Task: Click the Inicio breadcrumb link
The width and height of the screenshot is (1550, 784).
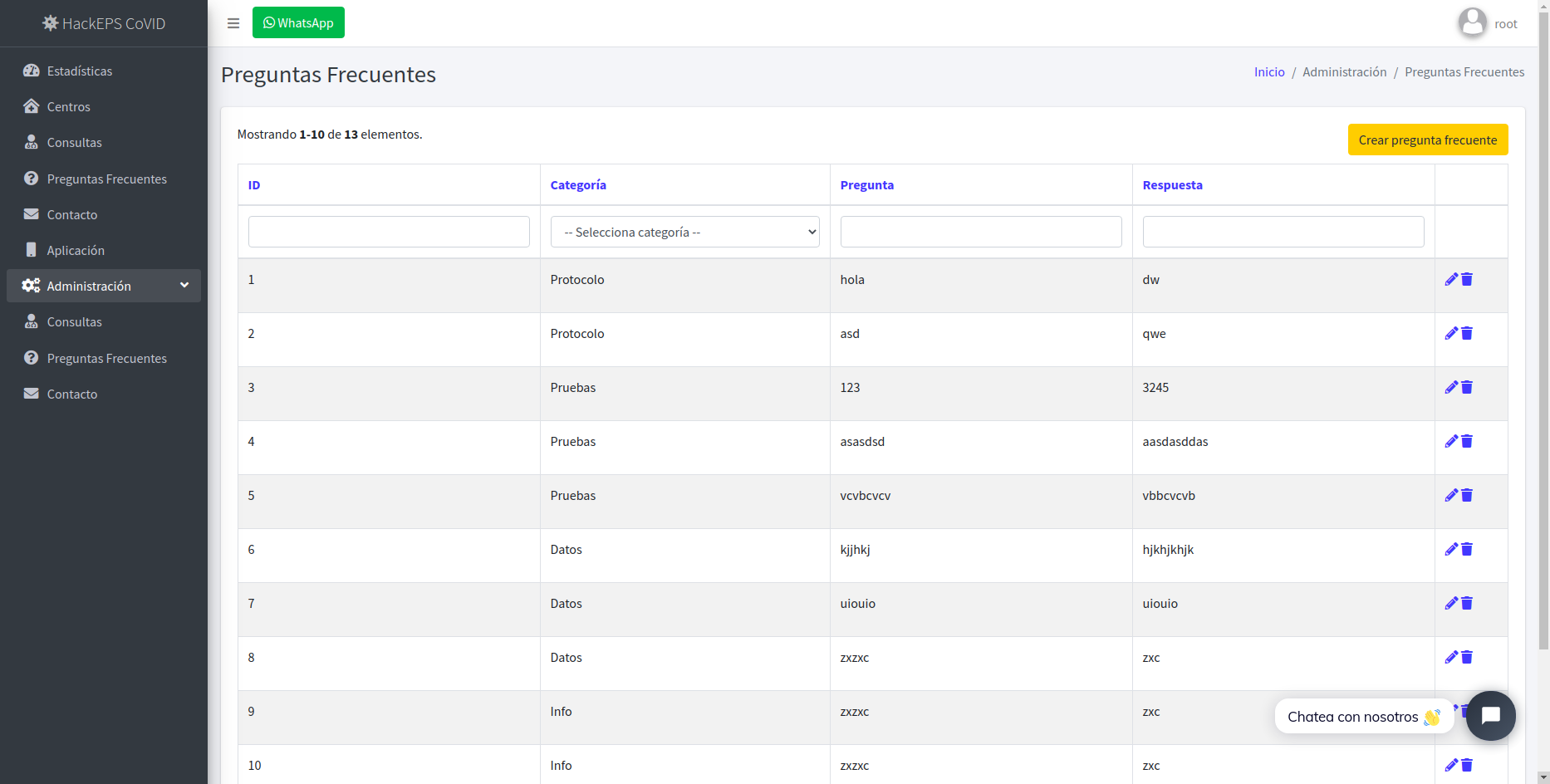Action: pos(1269,72)
